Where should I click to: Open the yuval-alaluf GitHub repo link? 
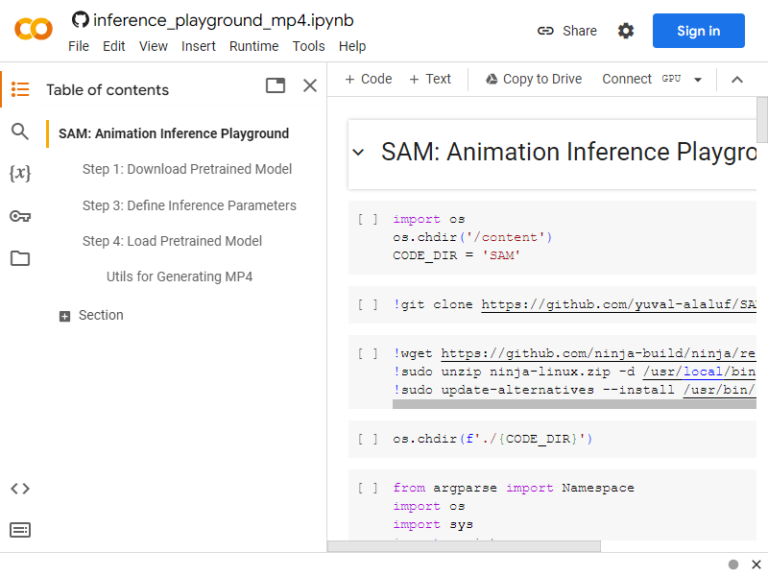click(619, 305)
